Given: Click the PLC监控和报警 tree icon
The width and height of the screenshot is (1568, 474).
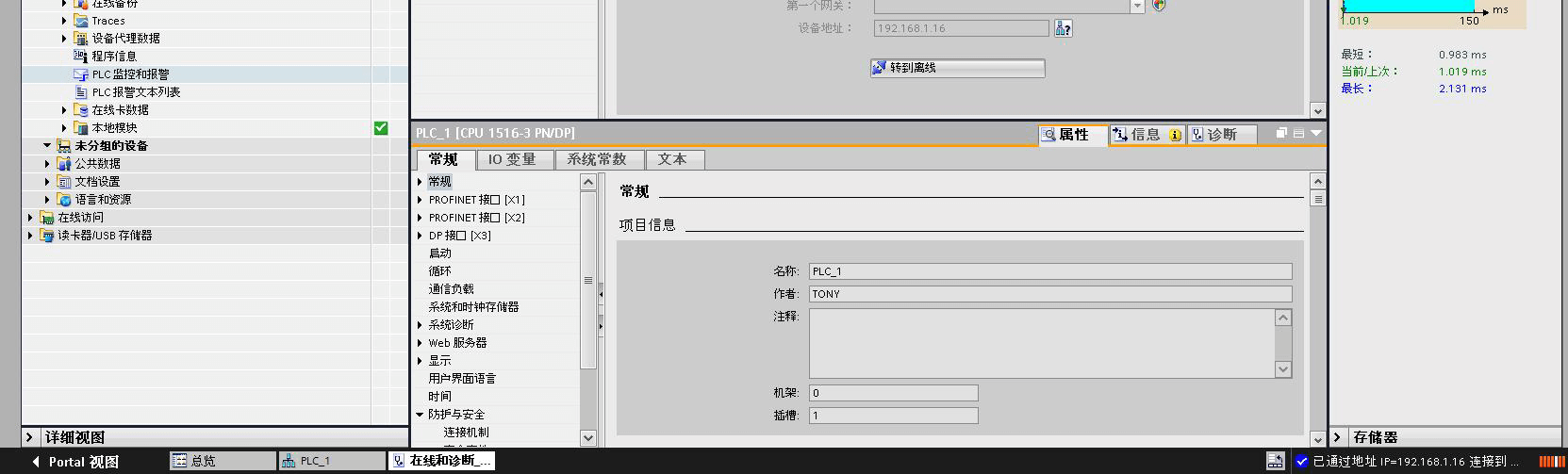Looking at the screenshot, I should coord(81,74).
